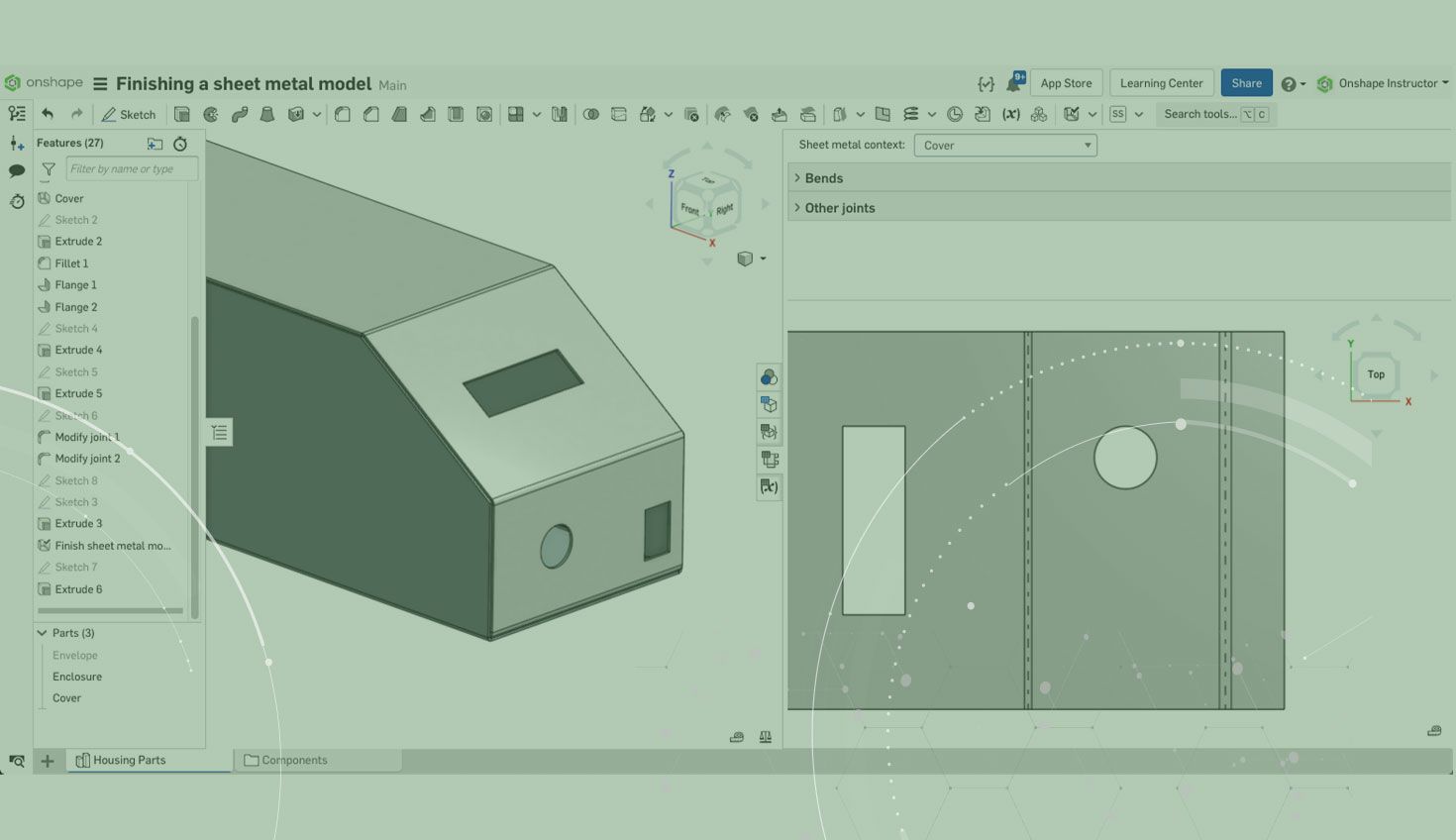Switch to the Housing Parts tab
Viewport: 1456px width, 840px height.
point(129,761)
